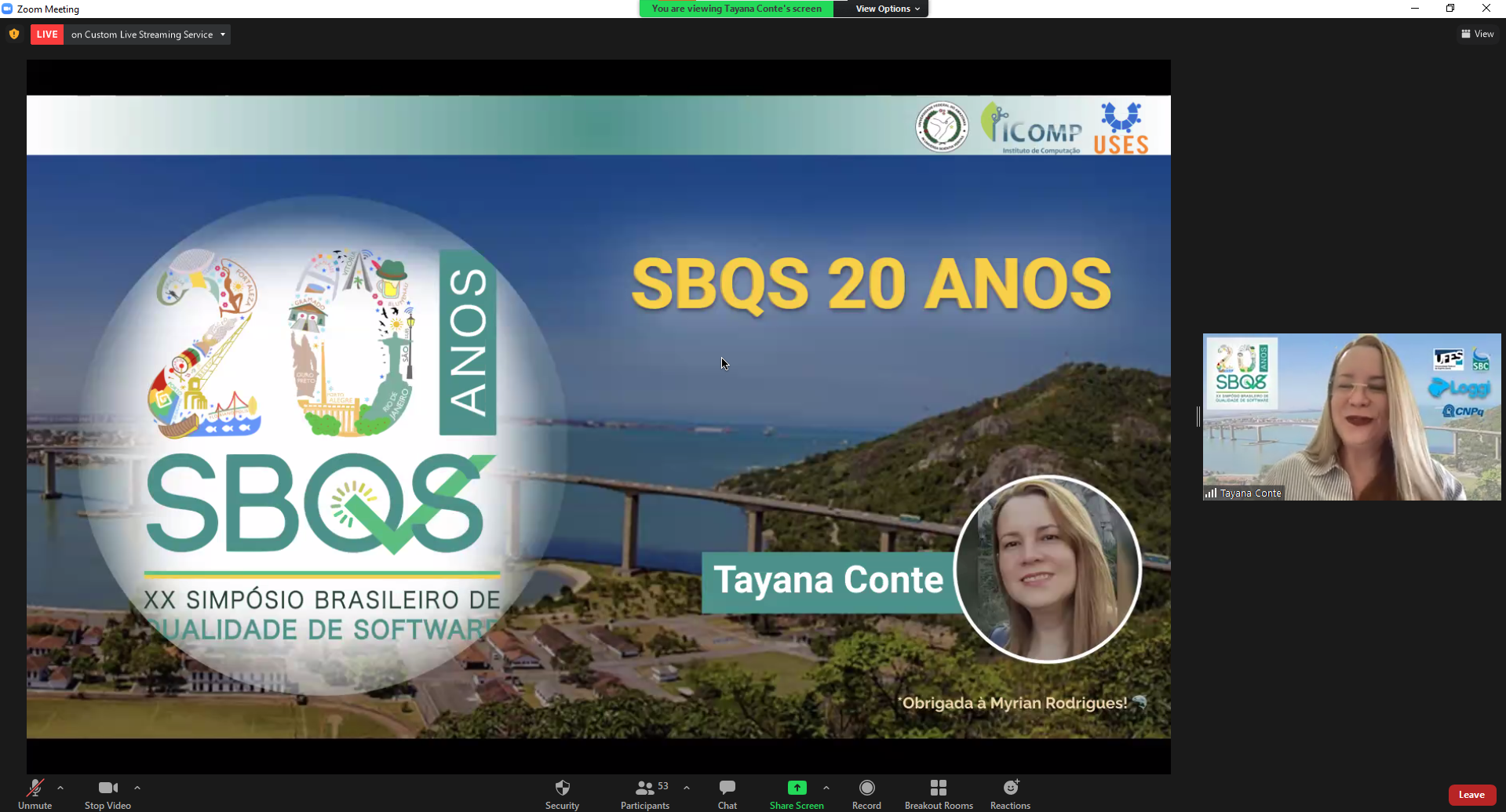Image resolution: width=1506 pixels, height=812 pixels.
Task: Expand video options arrow beside Stop Video
Action: [137, 788]
